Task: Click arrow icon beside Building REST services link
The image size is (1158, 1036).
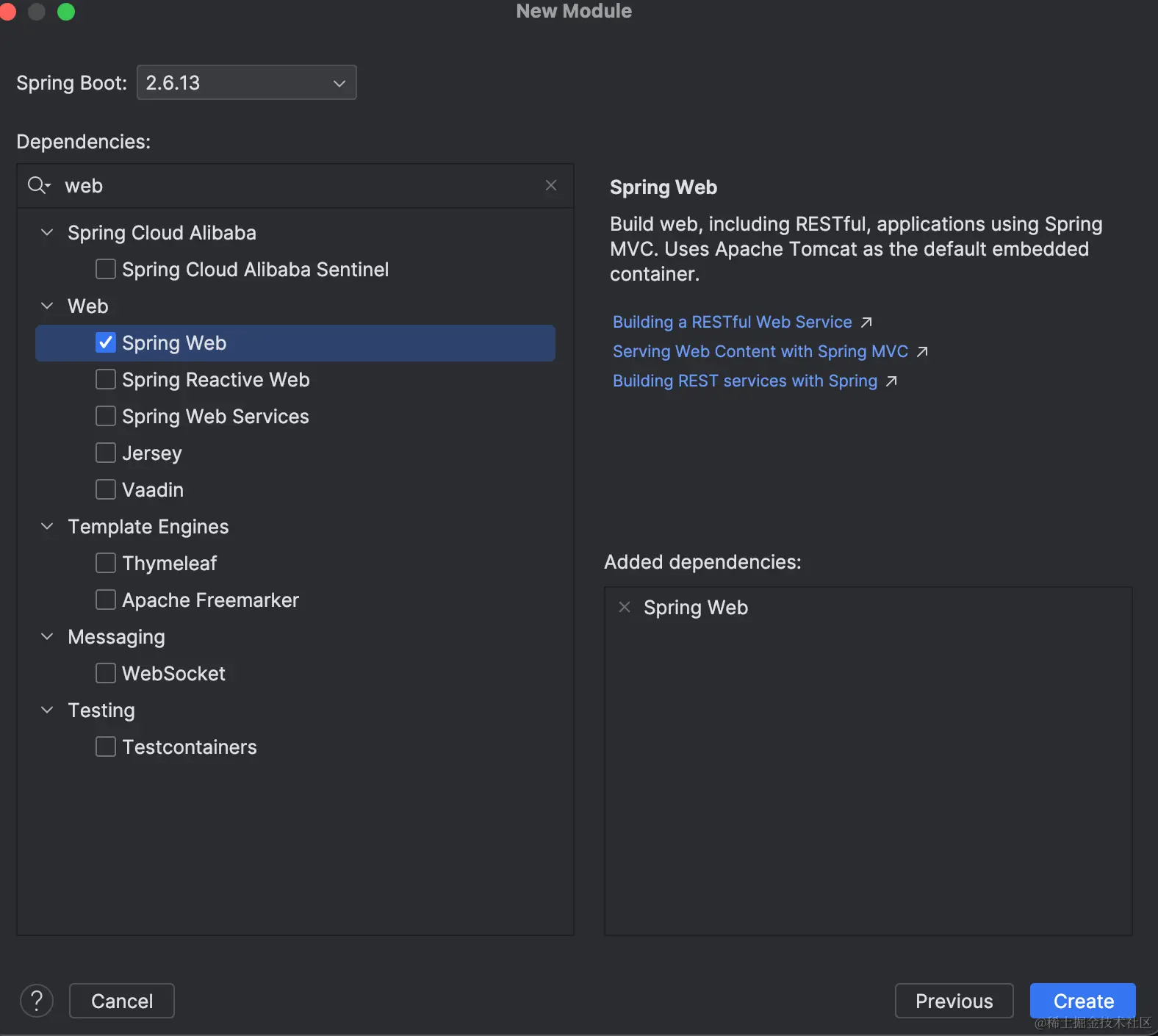Action: click(x=892, y=381)
